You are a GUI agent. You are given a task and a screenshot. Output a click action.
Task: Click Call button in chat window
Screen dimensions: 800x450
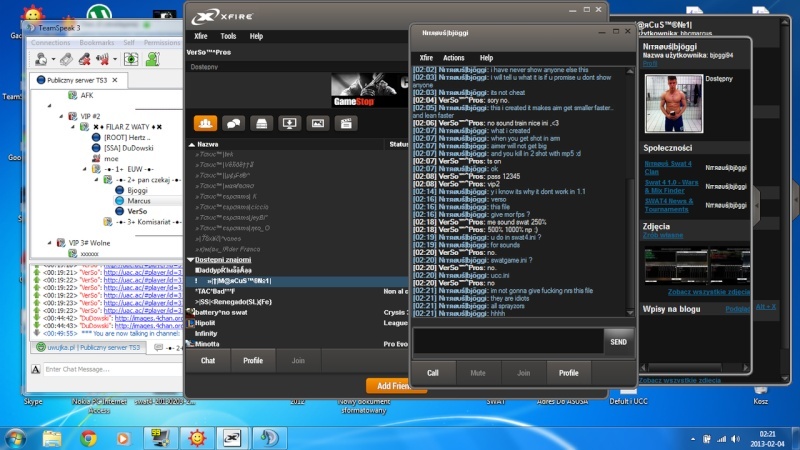point(433,373)
